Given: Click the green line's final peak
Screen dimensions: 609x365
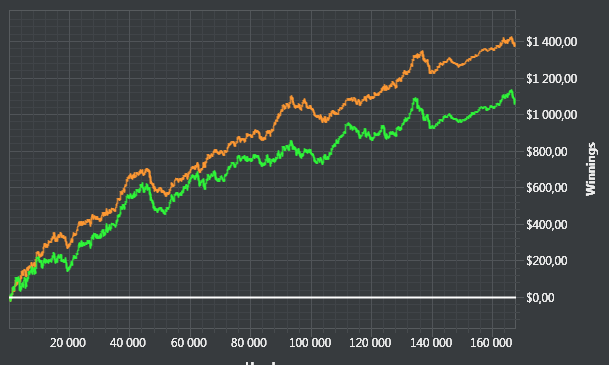Looking at the screenshot, I should coord(511,91).
